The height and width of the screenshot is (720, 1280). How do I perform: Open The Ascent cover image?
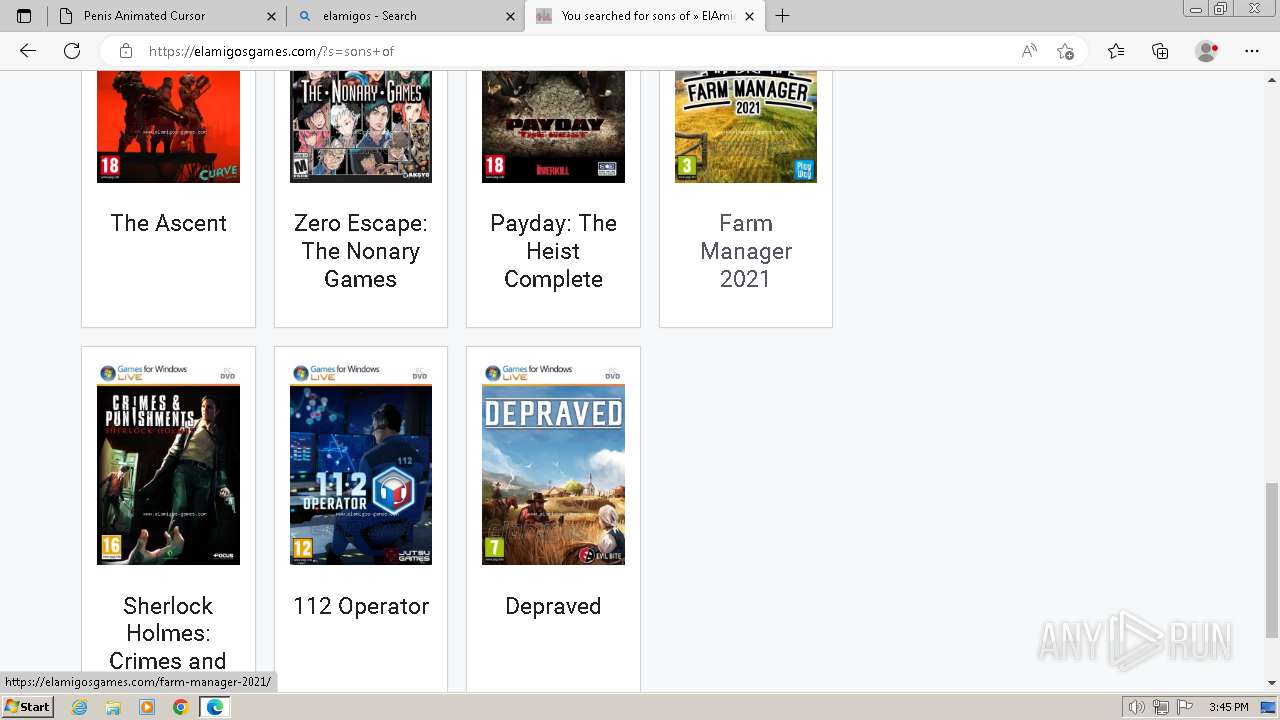pyautogui.click(x=168, y=127)
